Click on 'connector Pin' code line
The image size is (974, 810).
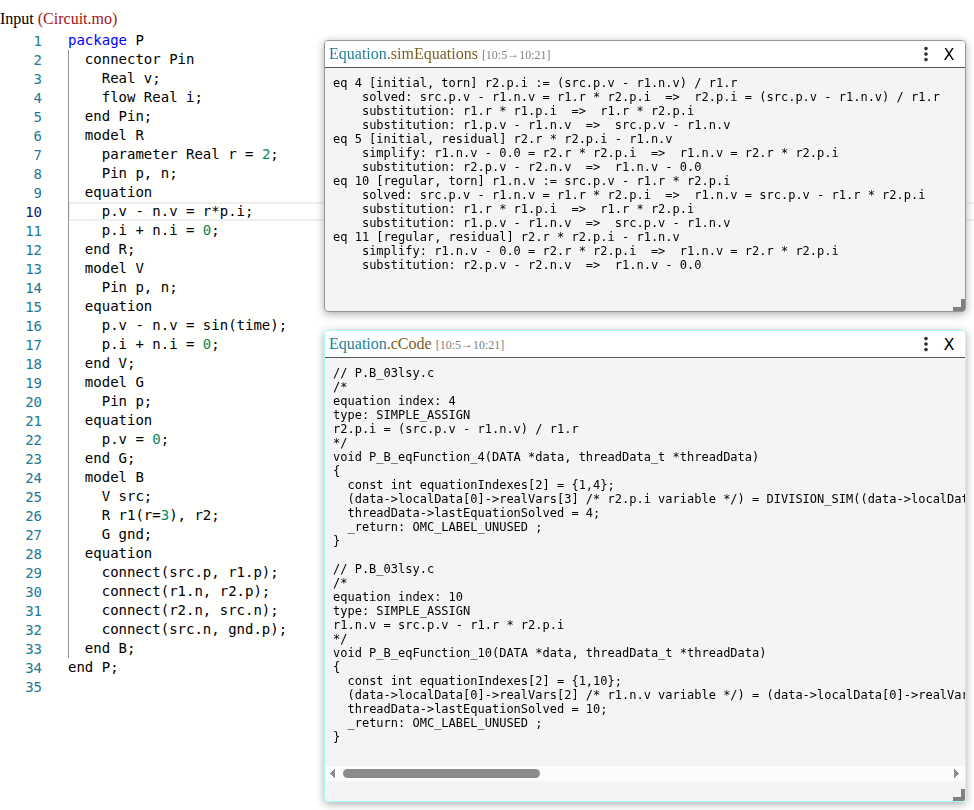pyautogui.click(x=139, y=59)
